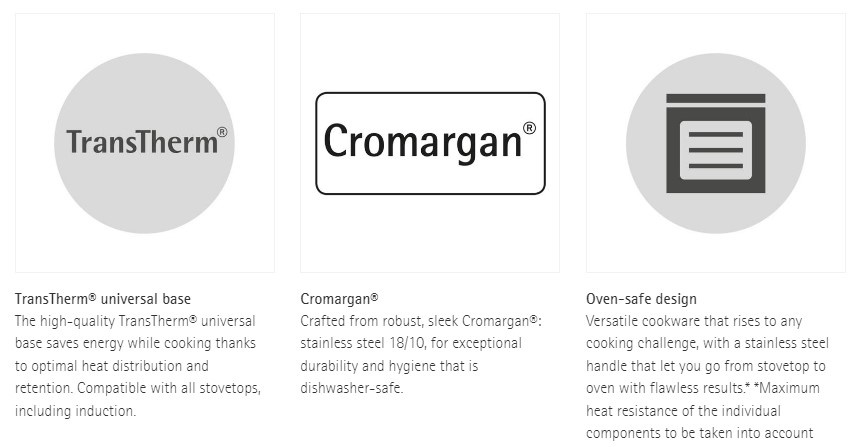
Task: Click the oven-safe oven icon
Action: [715, 143]
